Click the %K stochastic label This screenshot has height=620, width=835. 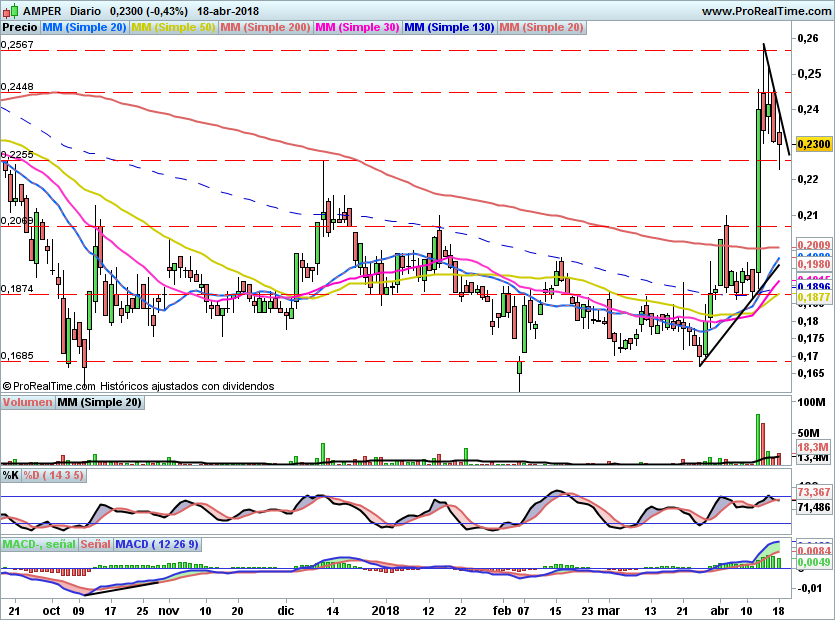click(x=11, y=474)
